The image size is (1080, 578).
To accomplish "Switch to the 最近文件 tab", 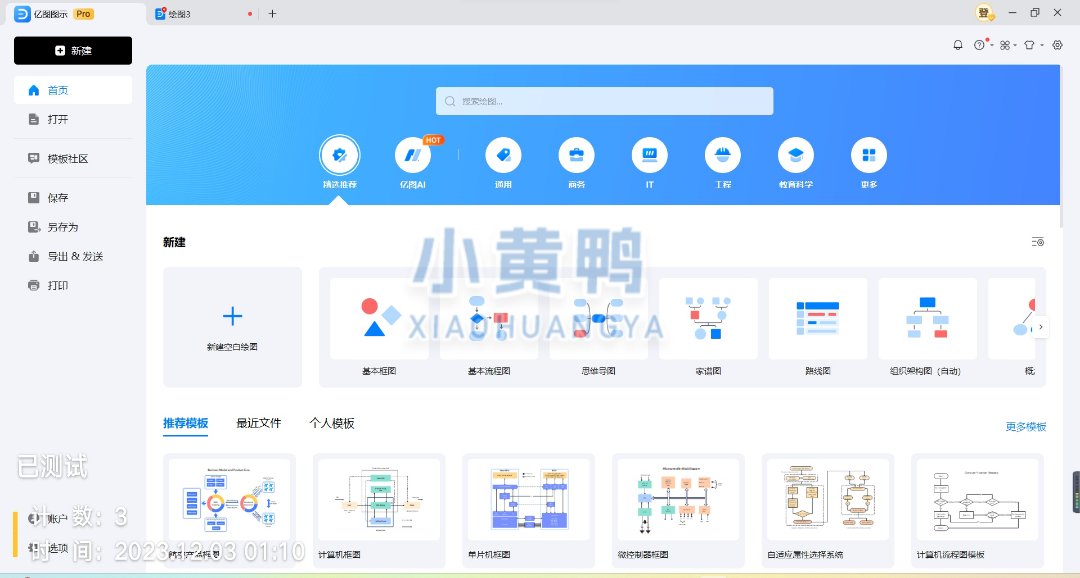I will pyautogui.click(x=258, y=423).
